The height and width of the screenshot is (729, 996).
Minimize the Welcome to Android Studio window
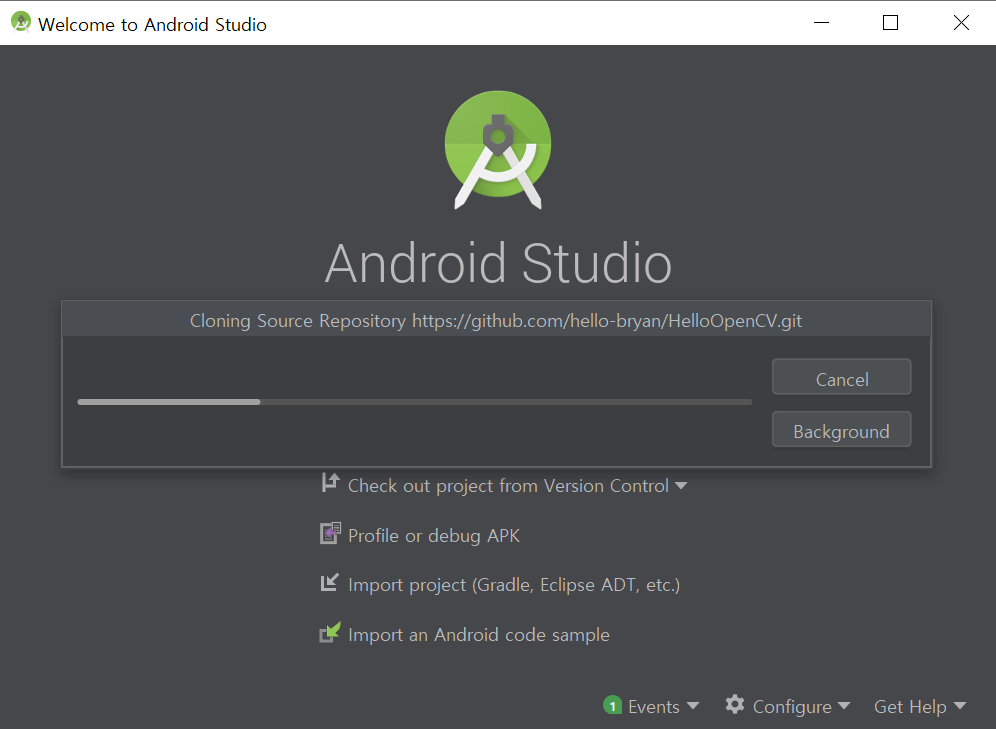pyautogui.click(x=821, y=23)
